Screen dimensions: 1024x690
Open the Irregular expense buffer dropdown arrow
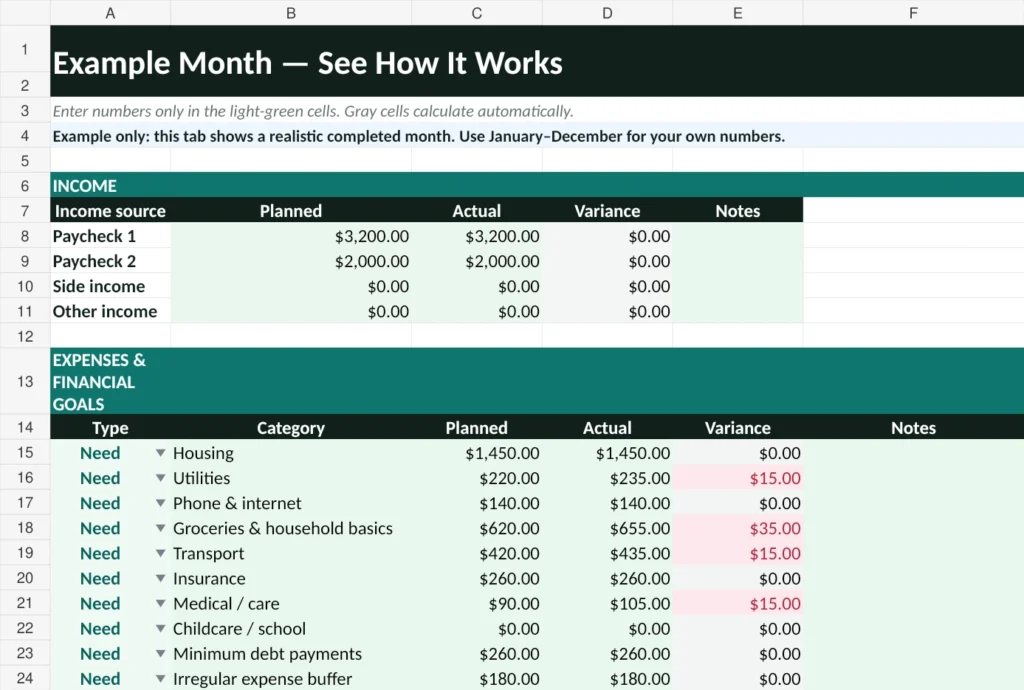coord(161,678)
